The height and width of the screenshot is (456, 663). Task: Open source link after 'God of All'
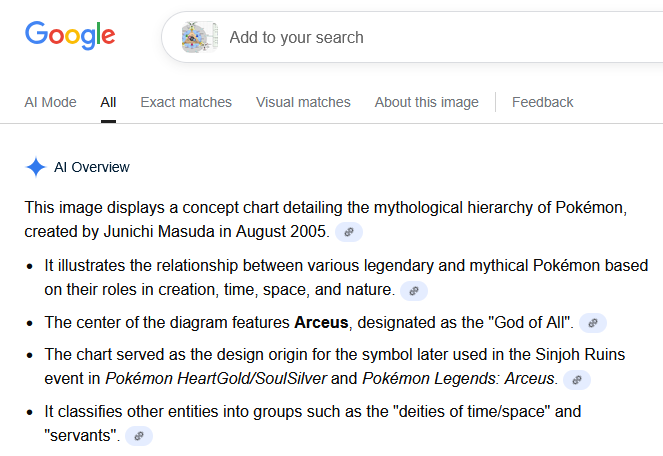(593, 323)
